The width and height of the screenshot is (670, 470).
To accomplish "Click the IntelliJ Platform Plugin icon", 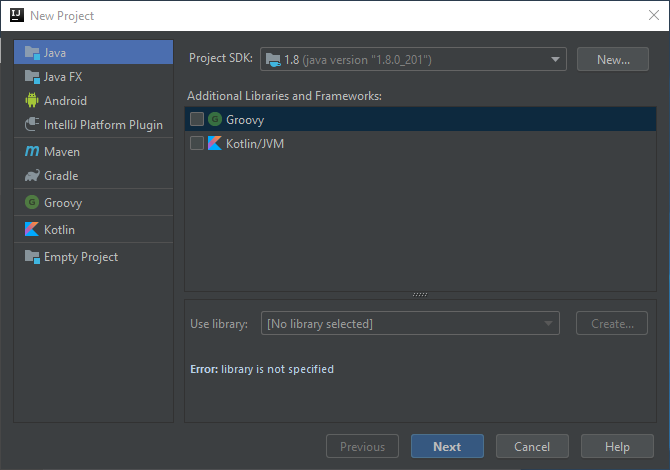I will [x=32, y=125].
